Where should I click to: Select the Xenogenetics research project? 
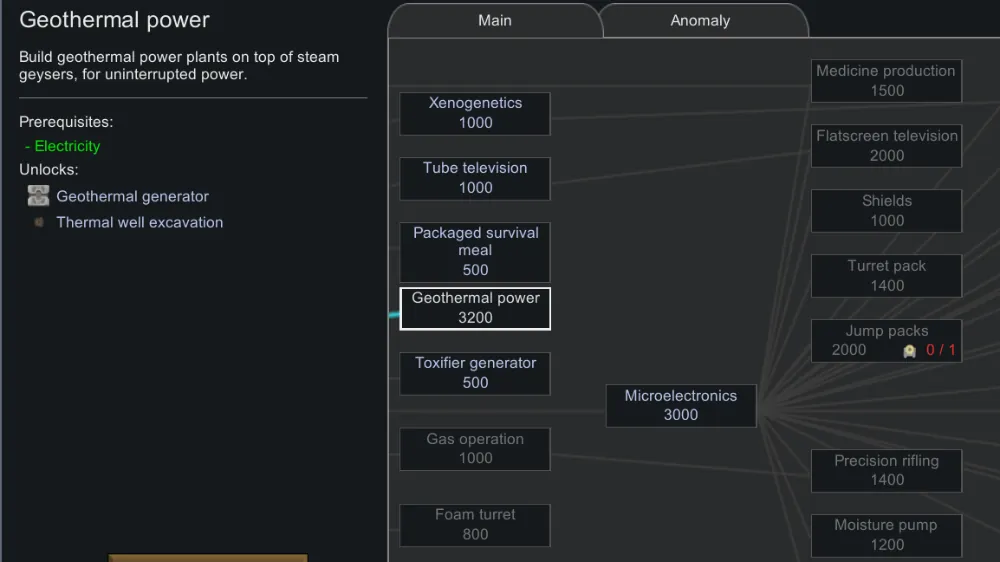(475, 113)
